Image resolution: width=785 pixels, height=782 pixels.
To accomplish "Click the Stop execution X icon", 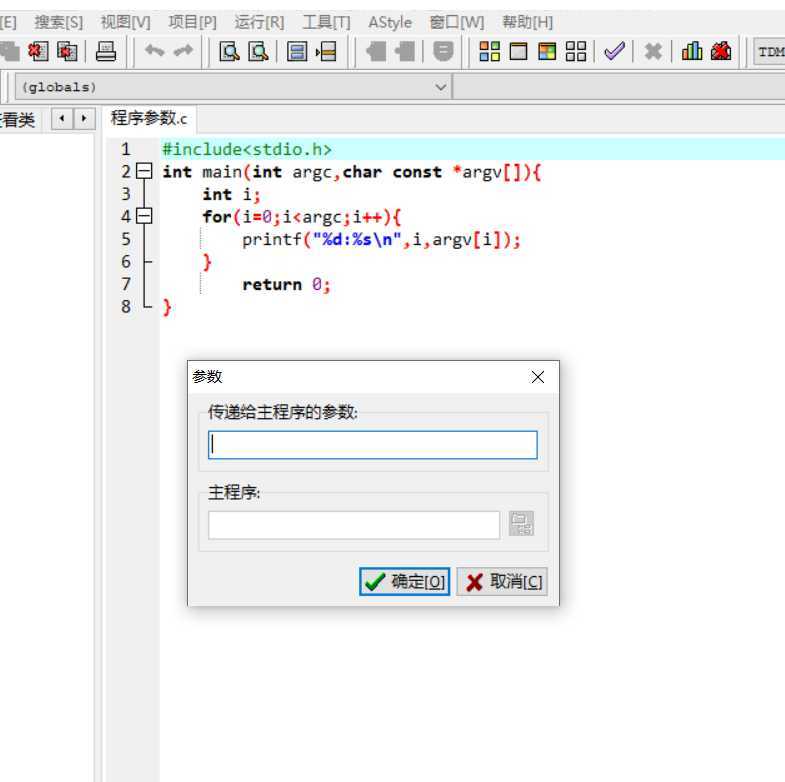I will [x=653, y=51].
